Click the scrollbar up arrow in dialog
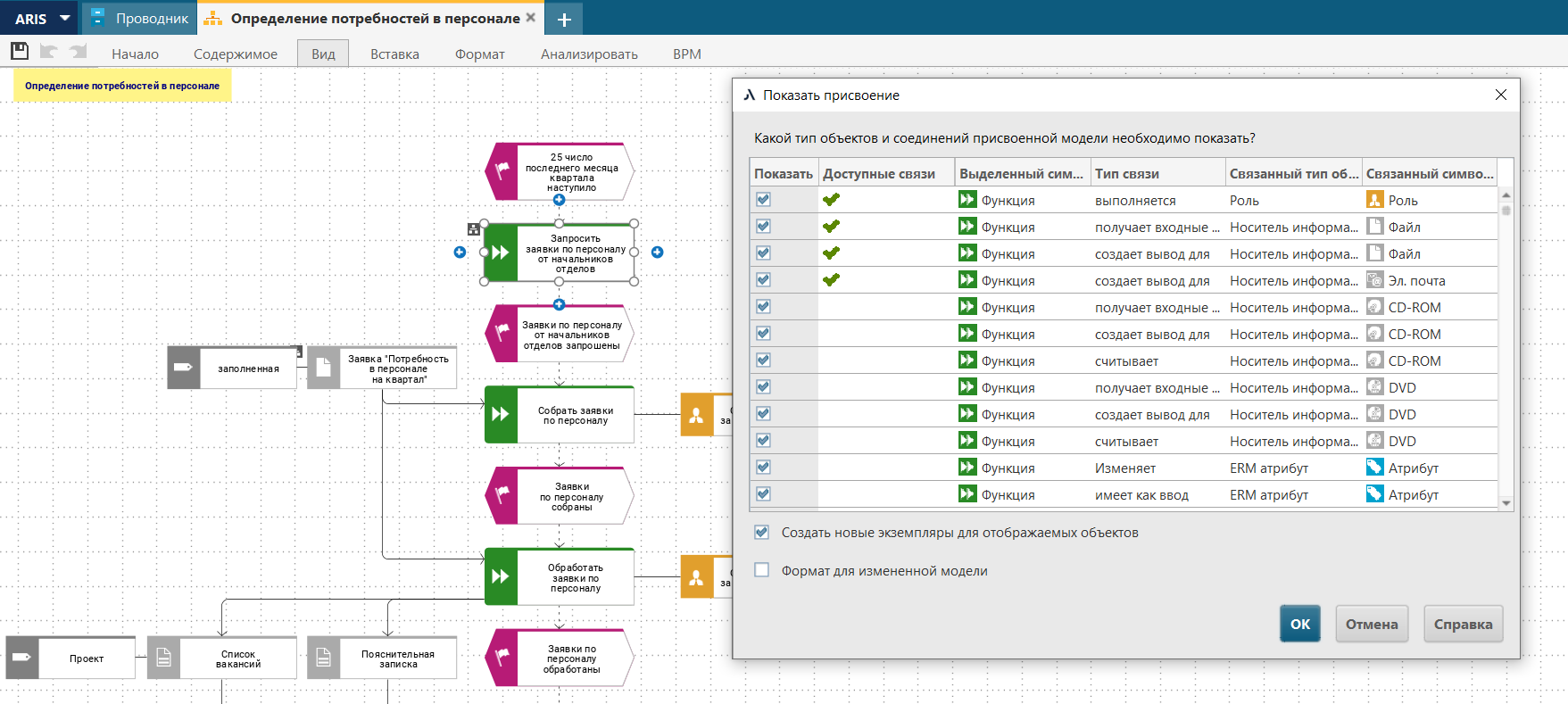This screenshot has width=1568, height=704. point(1506,195)
